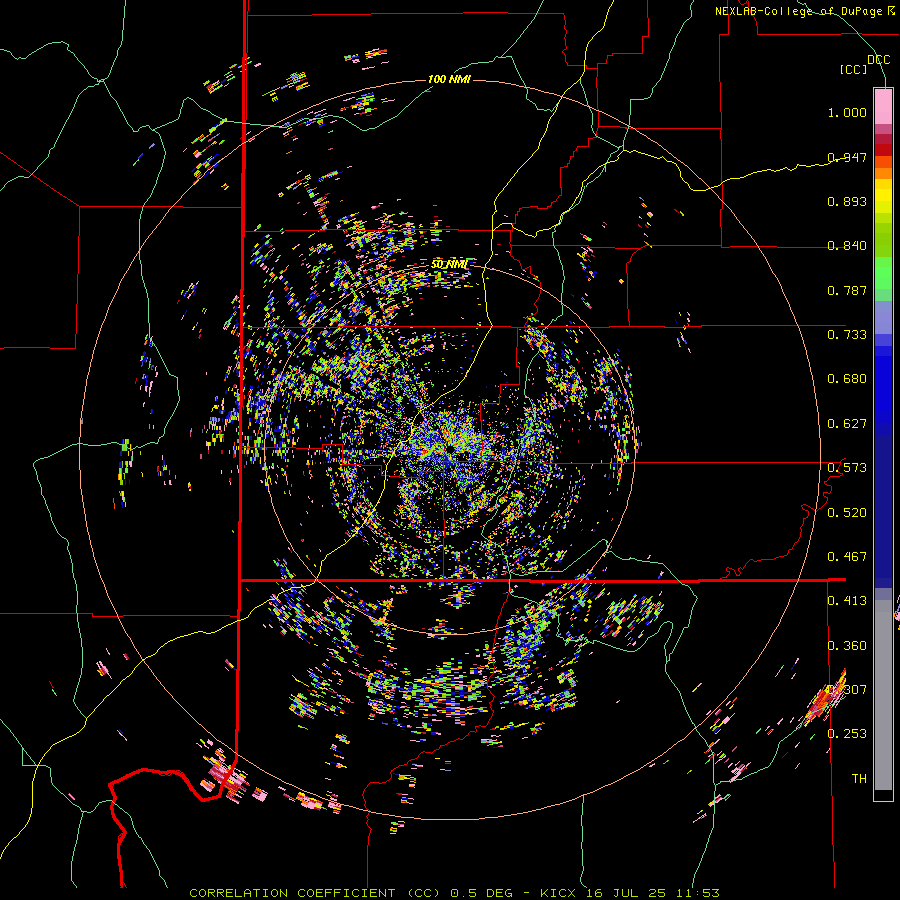Click the 0.467 scale value
The width and height of the screenshot is (900, 900).
pyautogui.click(x=847, y=557)
